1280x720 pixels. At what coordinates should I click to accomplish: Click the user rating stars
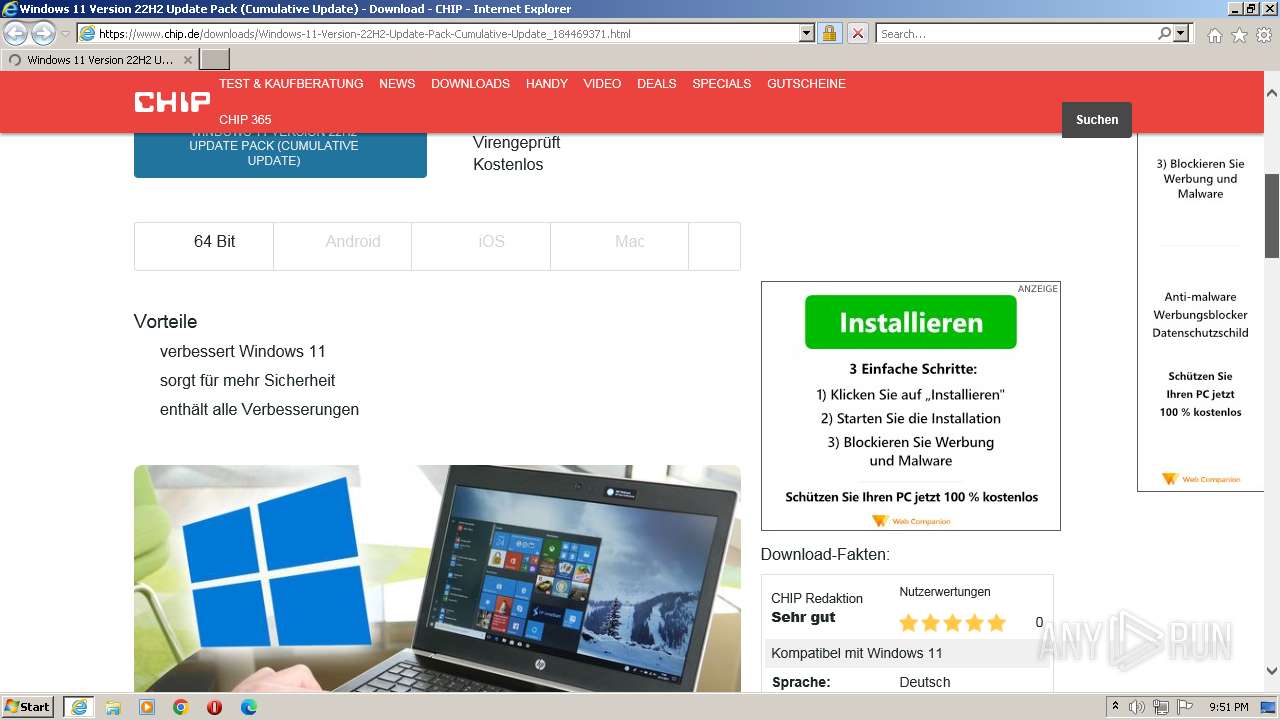coord(952,623)
